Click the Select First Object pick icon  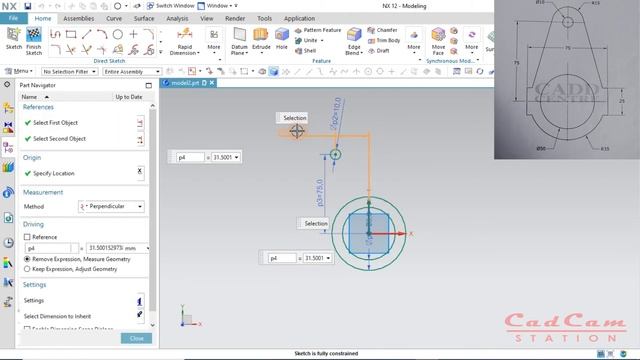[x=140, y=122]
